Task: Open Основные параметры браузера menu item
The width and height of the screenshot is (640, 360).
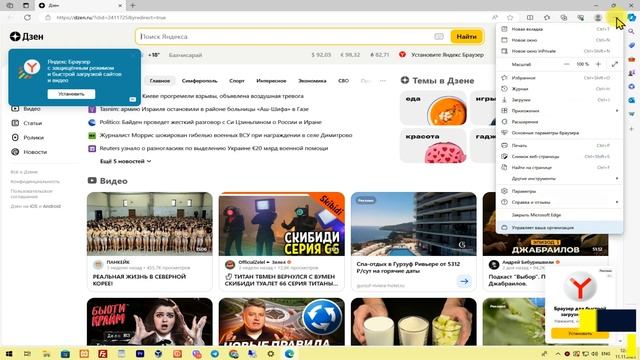Action: pyautogui.click(x=559, y=133)
